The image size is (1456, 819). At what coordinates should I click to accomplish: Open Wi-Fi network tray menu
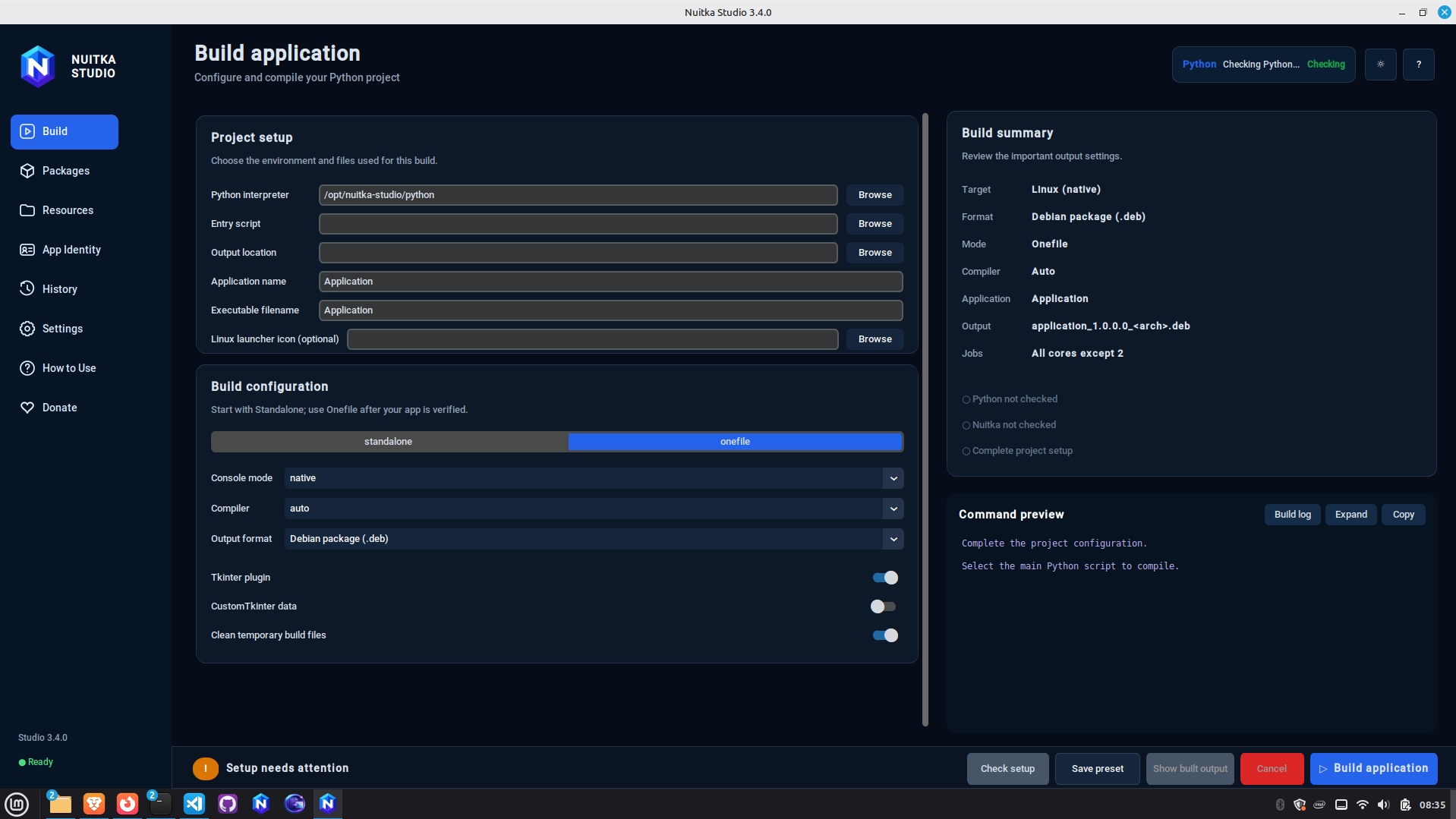click(1363, 805)
